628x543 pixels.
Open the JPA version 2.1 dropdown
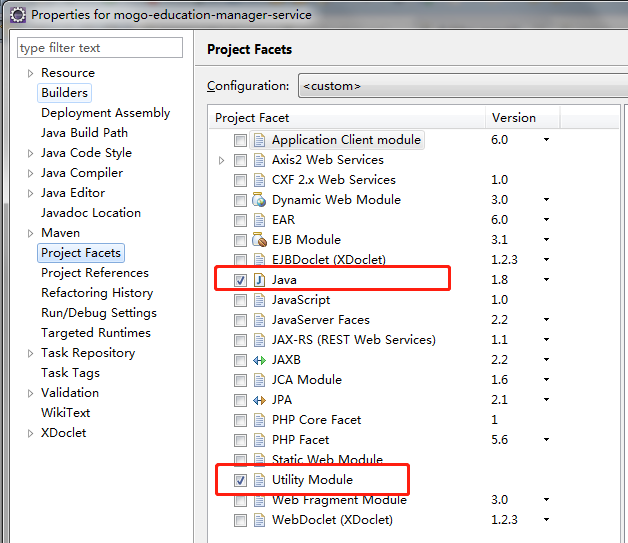pos(546,400)
